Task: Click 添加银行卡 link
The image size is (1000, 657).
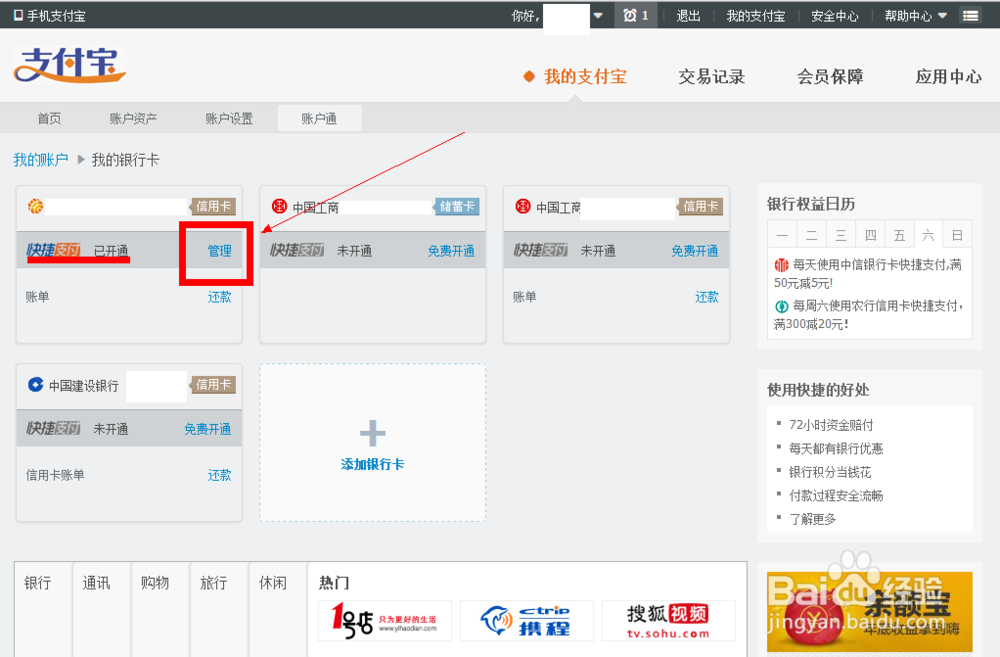Action: coord(372,464)
